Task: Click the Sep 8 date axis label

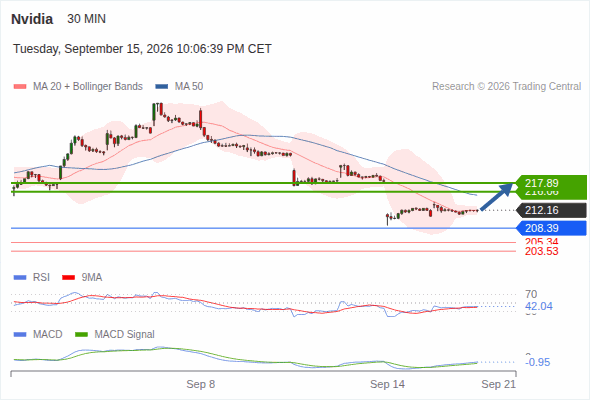Action: click(201, 385)
